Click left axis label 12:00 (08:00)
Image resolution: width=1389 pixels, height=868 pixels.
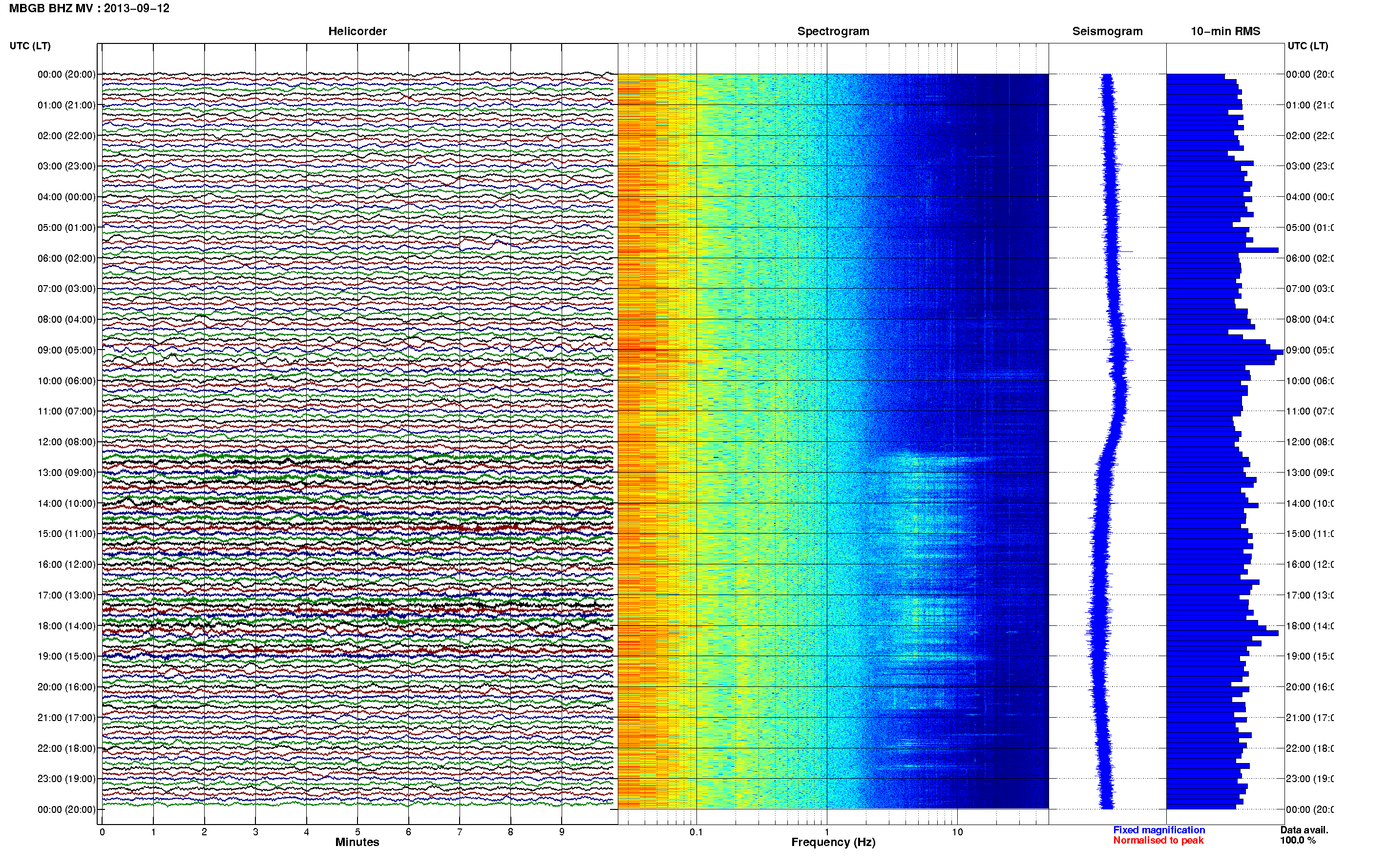(66, 442)
